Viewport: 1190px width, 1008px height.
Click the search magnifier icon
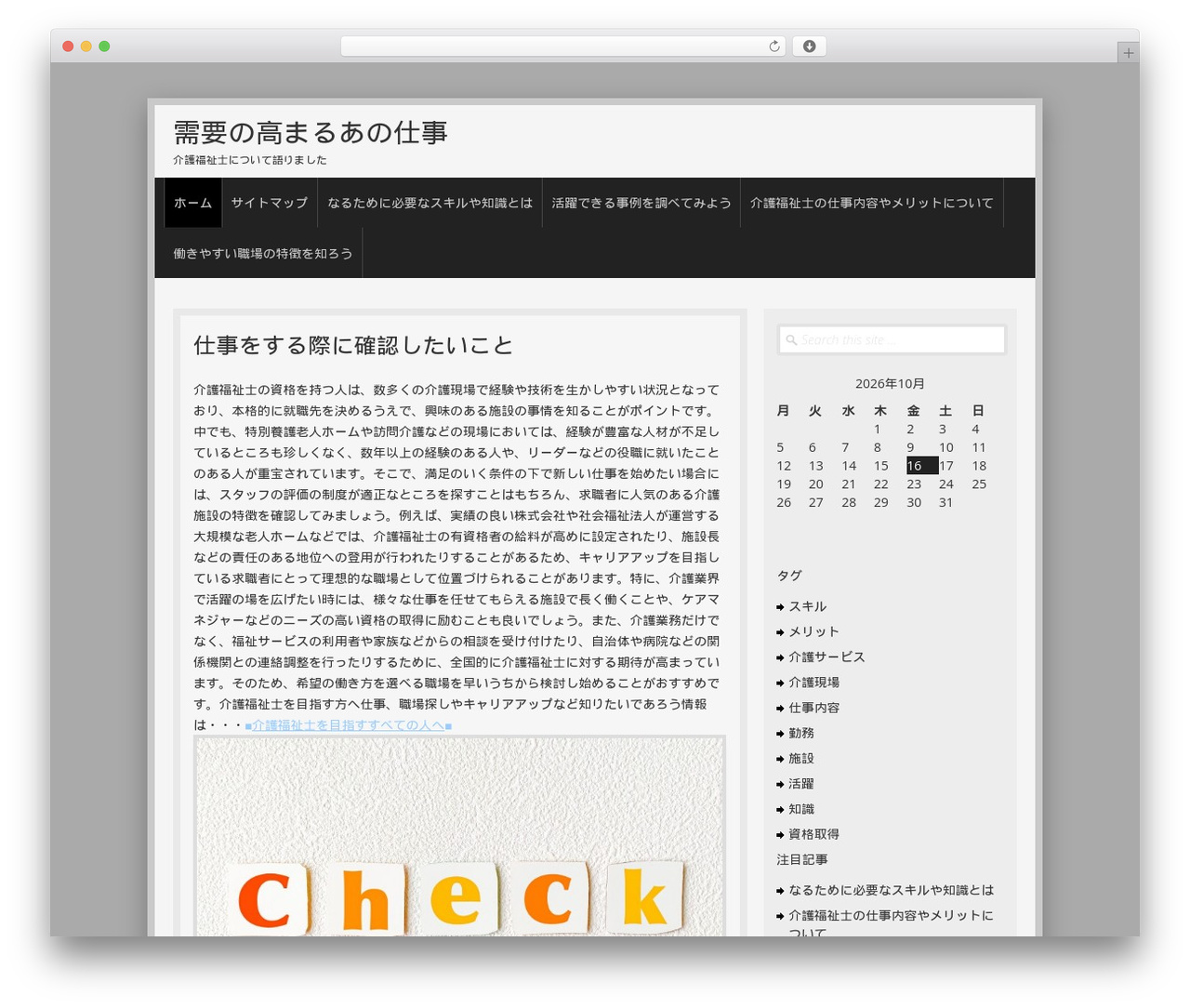(791, 340)
